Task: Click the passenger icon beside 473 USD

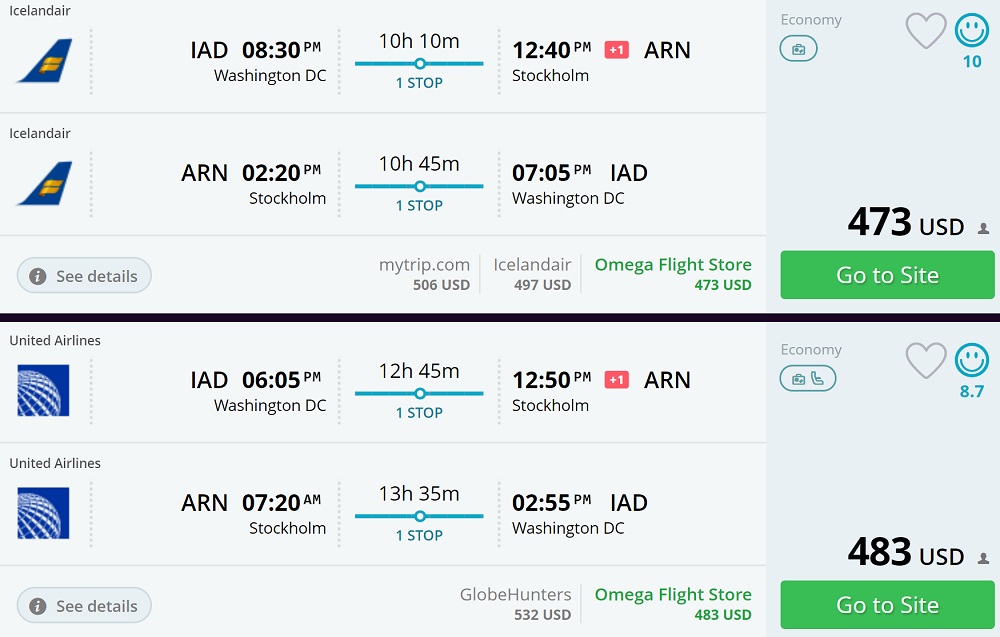Action: tap(983, 229)
